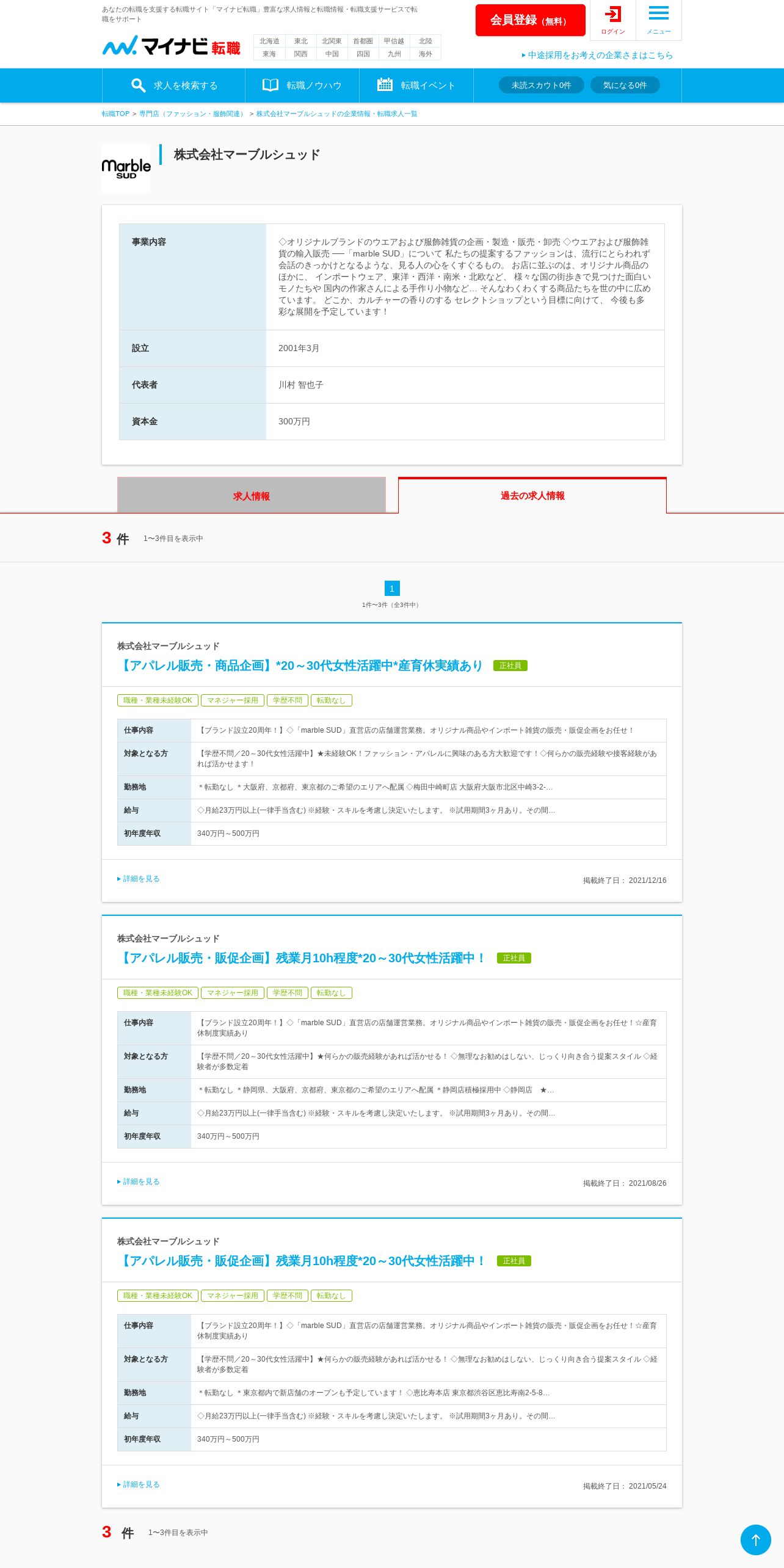The width and height of the screenshot is (784, 1568).
Task: Select 北関東 region link
Action: point(332,41)
